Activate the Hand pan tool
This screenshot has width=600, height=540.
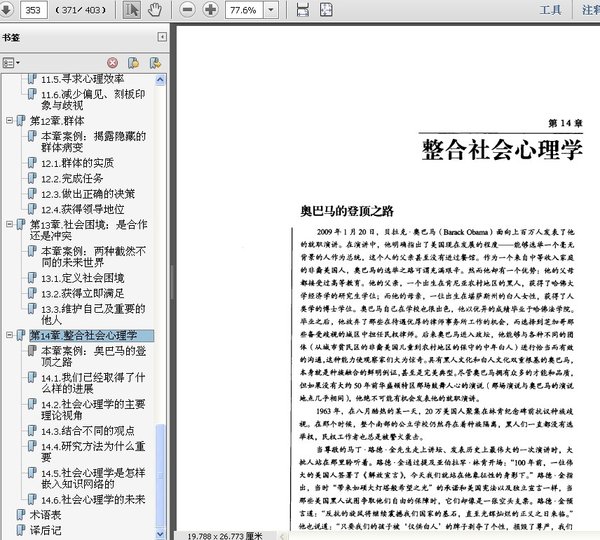(x=155, y=10)
